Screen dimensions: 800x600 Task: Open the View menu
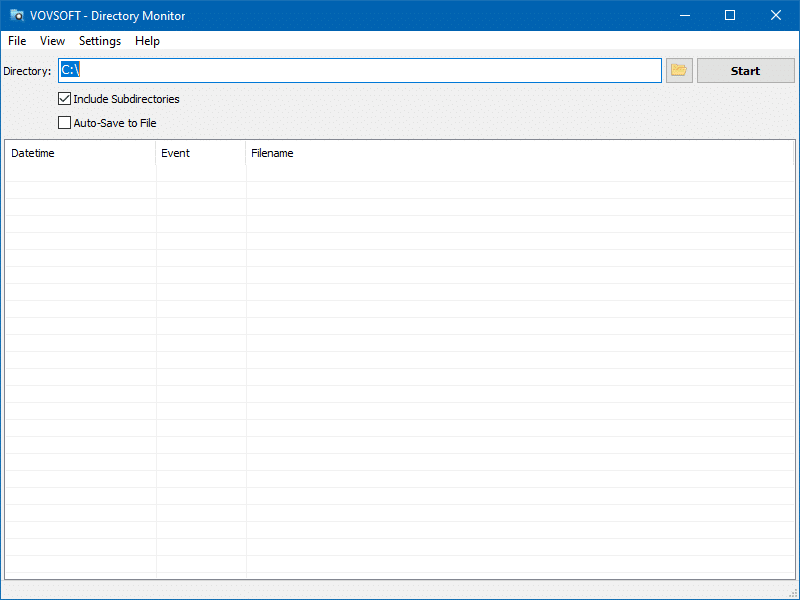pyautogui.click(x=52, y=41)
